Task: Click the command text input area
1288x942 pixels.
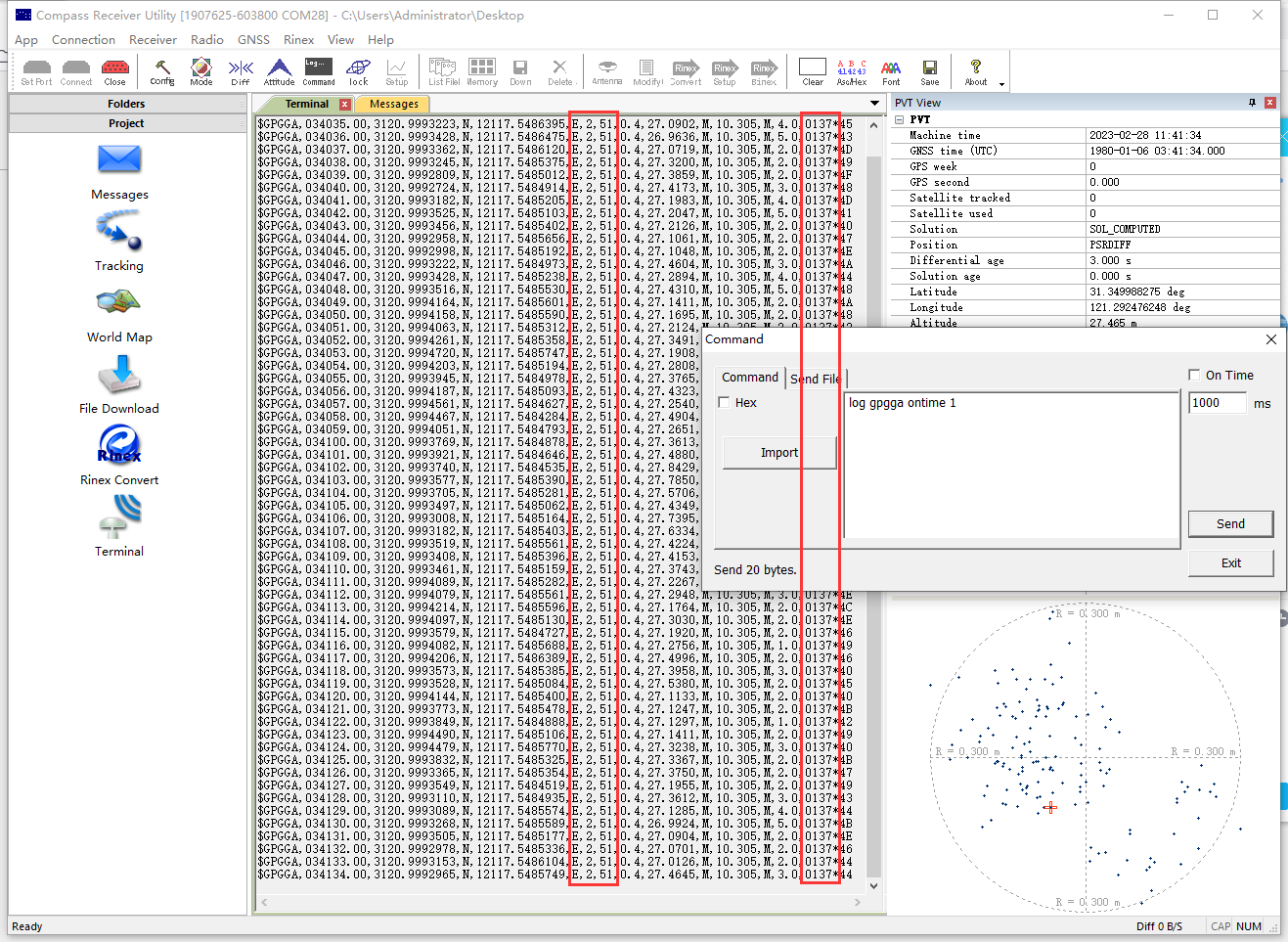Action: [1012, 466]
